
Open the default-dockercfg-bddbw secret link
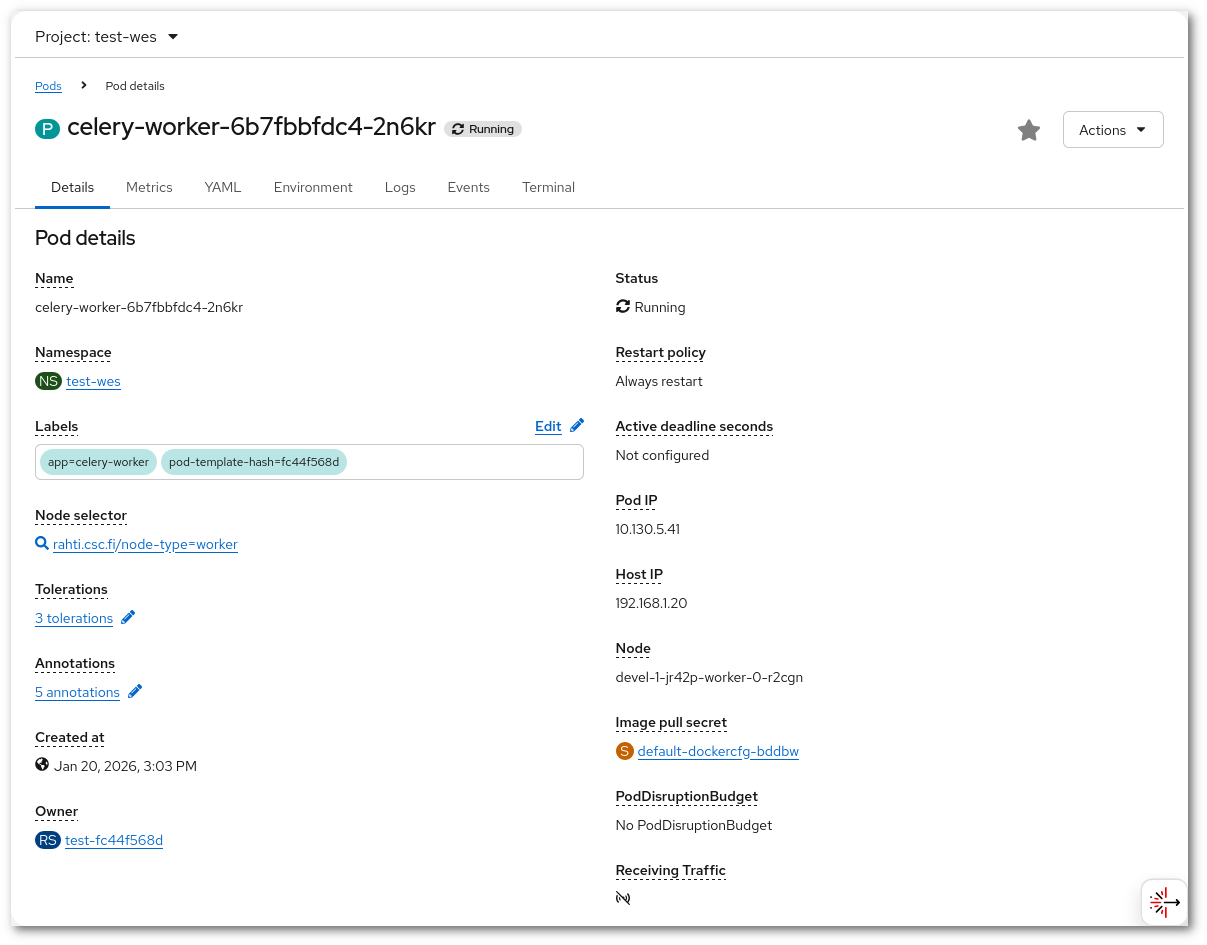tap(718, 751)
